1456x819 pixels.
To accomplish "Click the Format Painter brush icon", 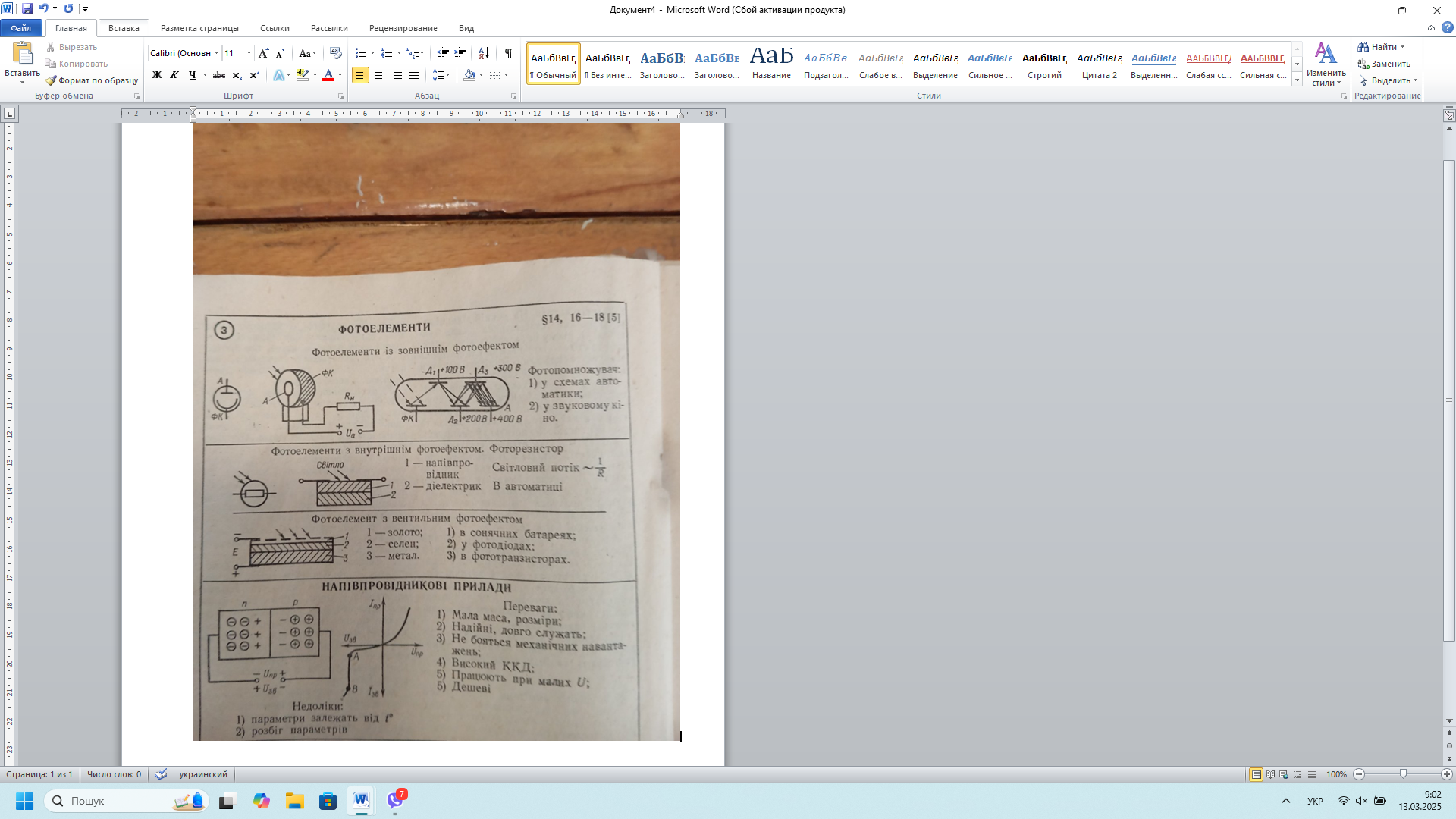I will click(x=51, y=80).
